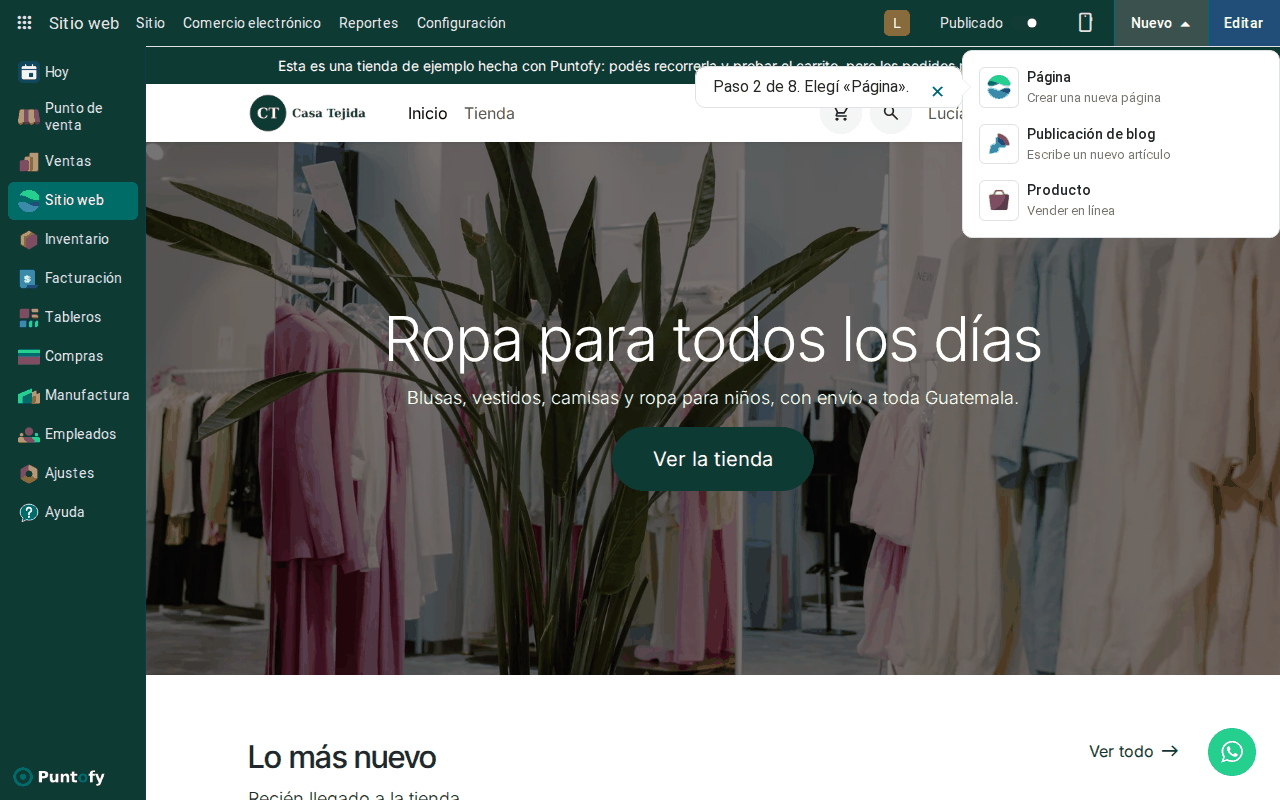Open the shopping cart icon
This screenshot has height=800, width=1280.
click(x=841, y=113)
